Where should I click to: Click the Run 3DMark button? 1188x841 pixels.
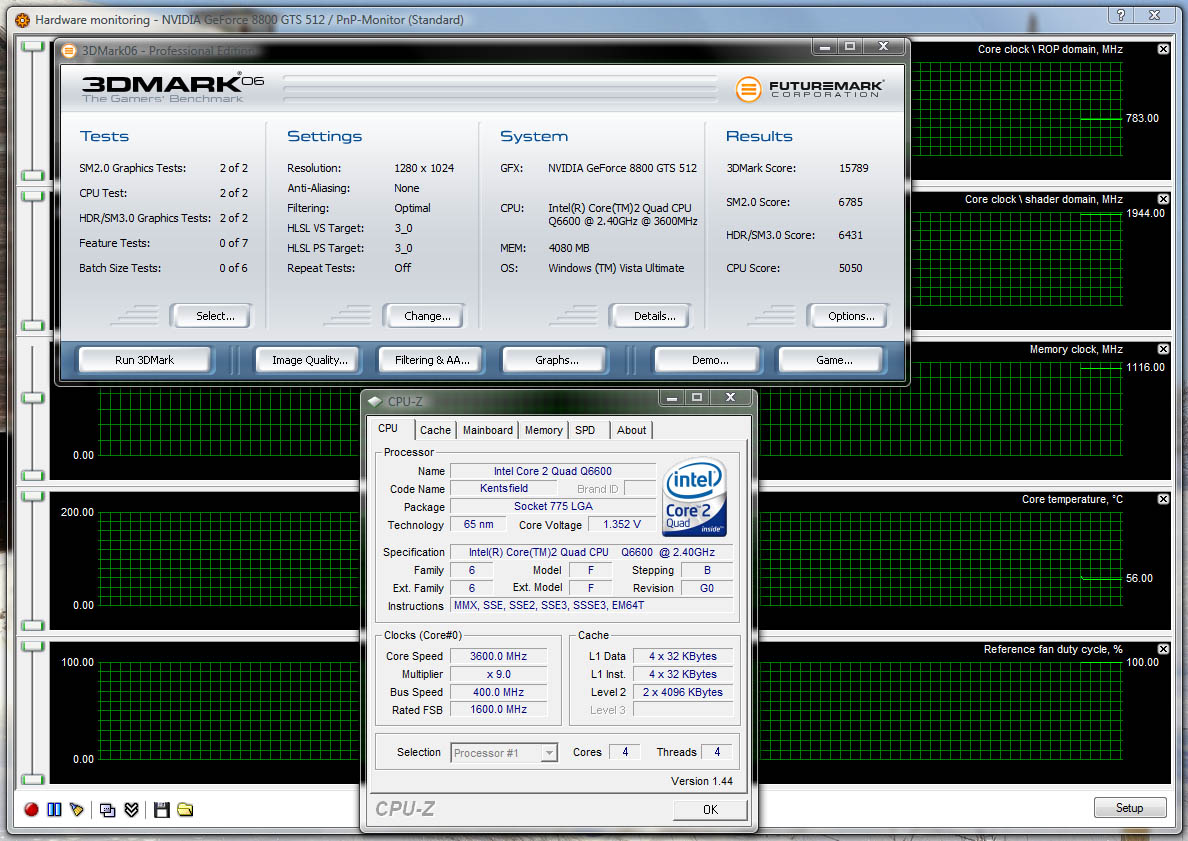coord(145,361)
